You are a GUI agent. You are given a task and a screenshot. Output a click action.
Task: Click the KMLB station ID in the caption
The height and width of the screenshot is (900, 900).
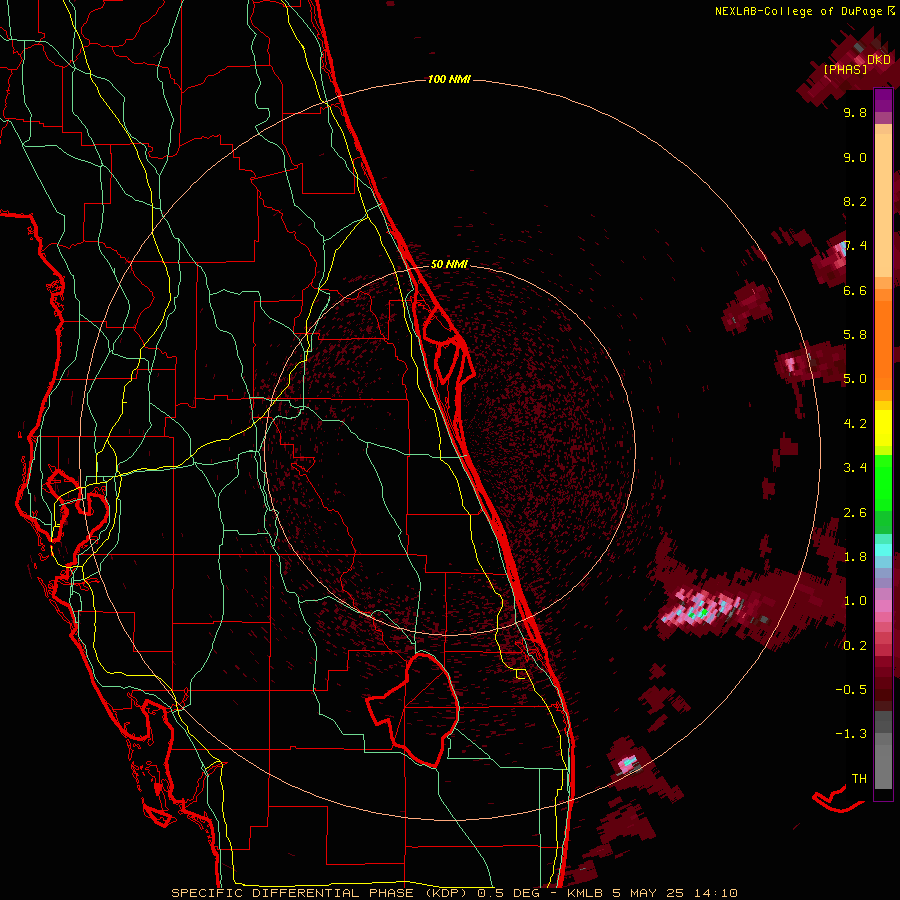586,893
